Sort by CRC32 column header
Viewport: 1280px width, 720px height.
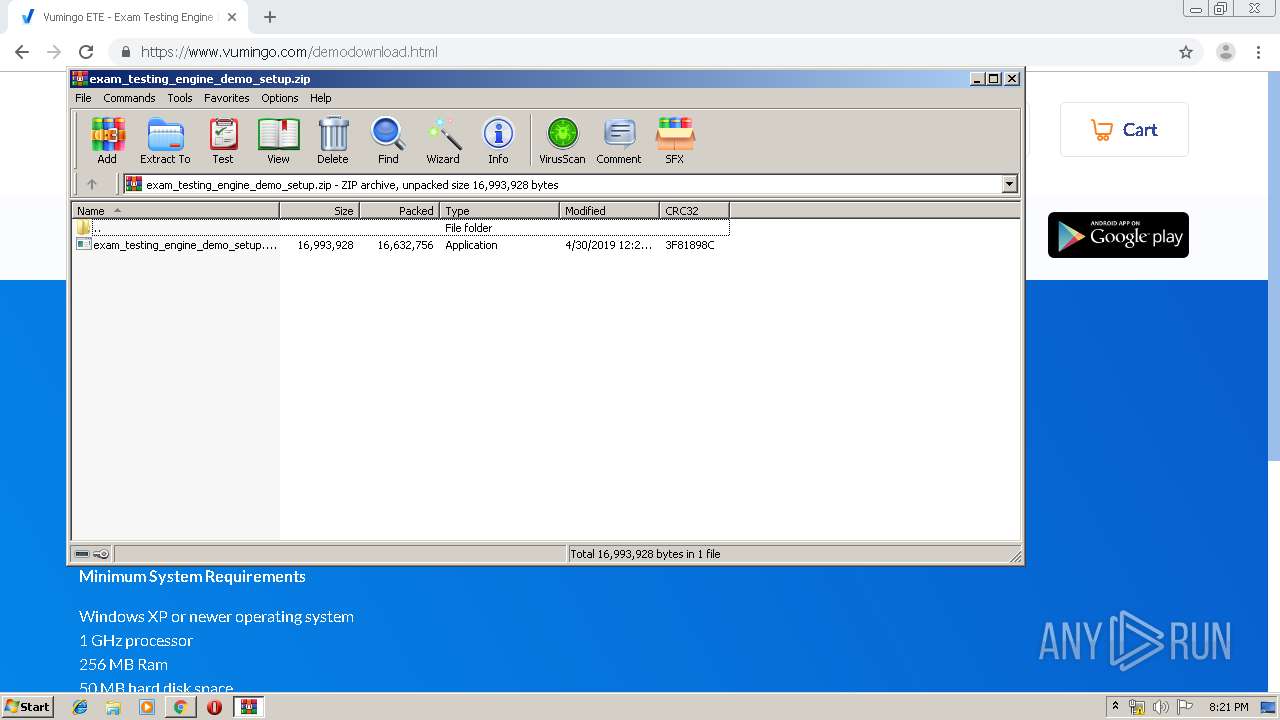pyautogui.click(x=694, y=211)
